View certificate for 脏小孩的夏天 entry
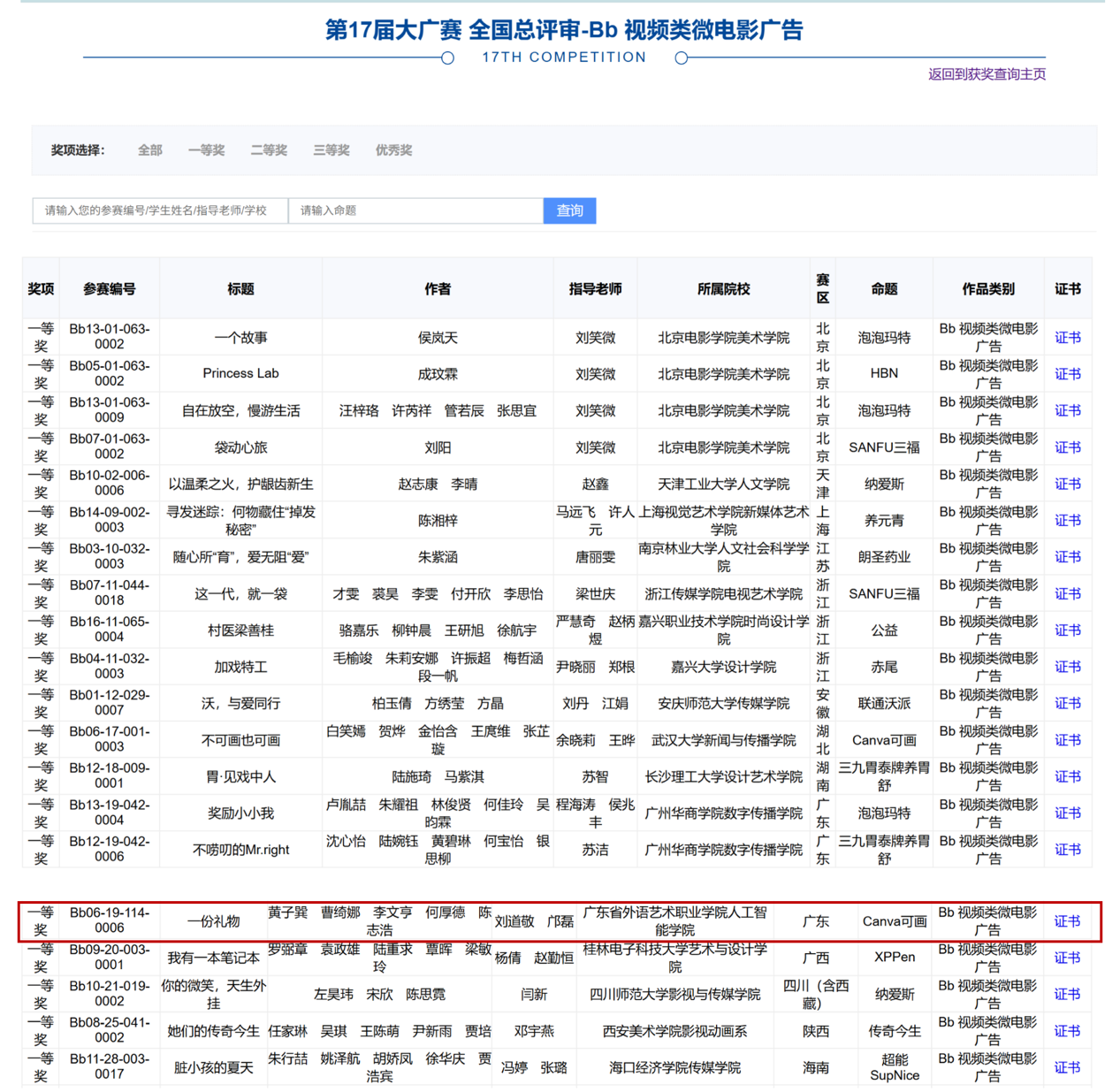The height and width of the screenshot is (1092, 1120). [x=1067, y=1067]
